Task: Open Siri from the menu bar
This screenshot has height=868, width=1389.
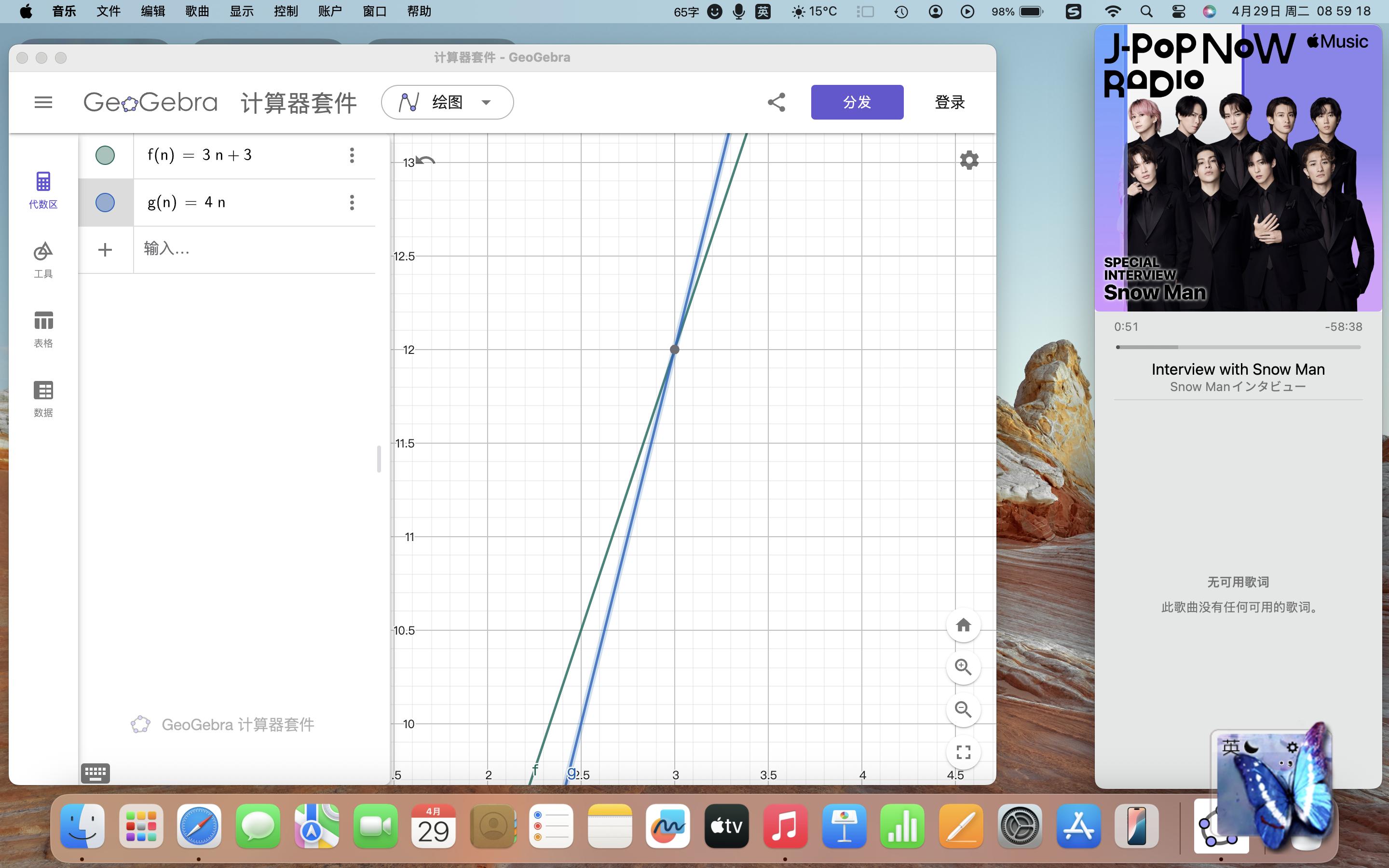Action: point(1210,12)
